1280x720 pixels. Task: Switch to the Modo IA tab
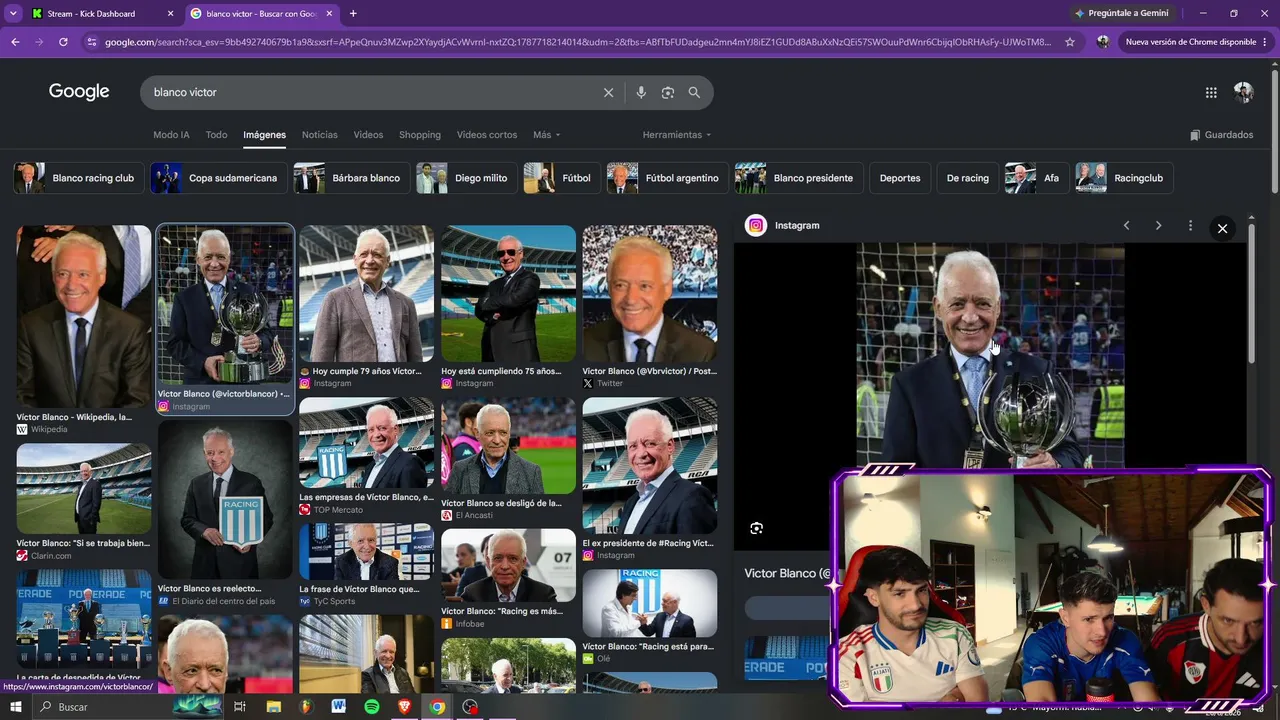(x=171, y=135)
